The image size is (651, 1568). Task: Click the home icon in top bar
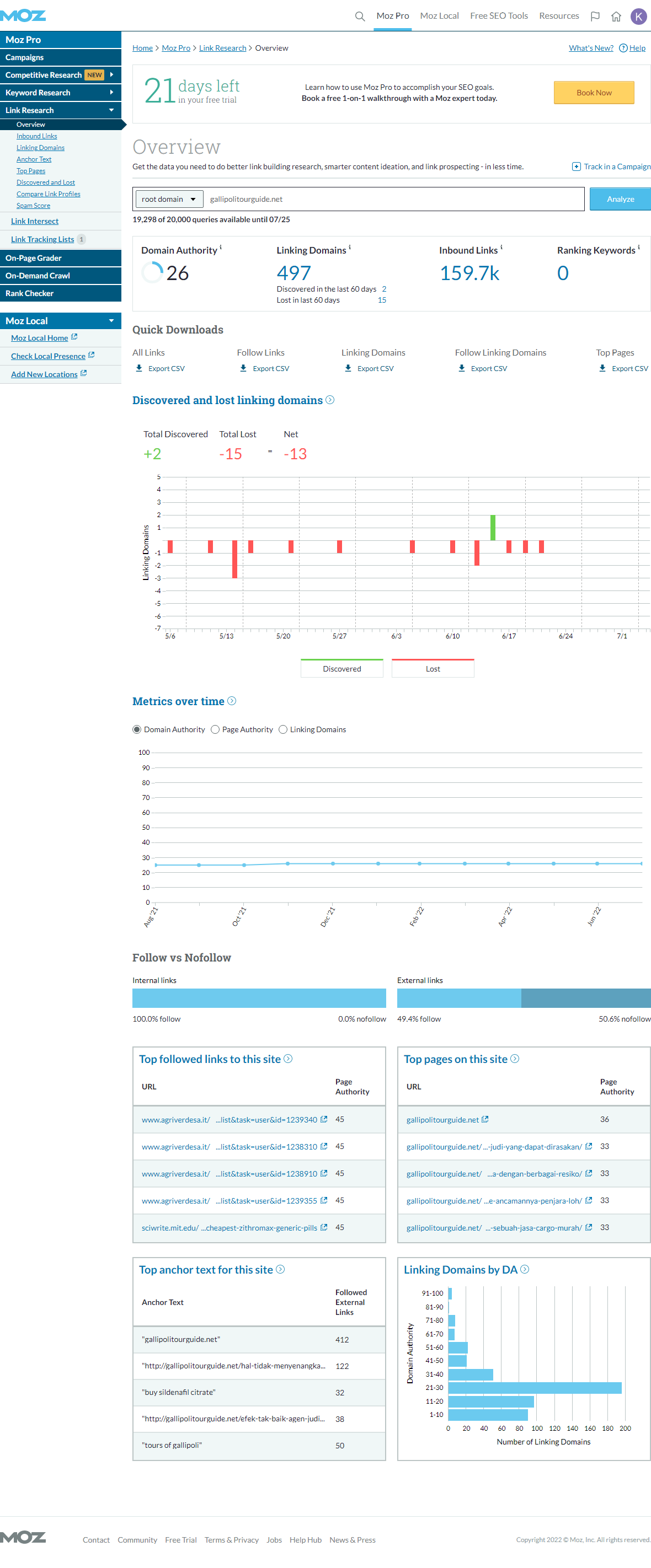[x=616, y=17]
